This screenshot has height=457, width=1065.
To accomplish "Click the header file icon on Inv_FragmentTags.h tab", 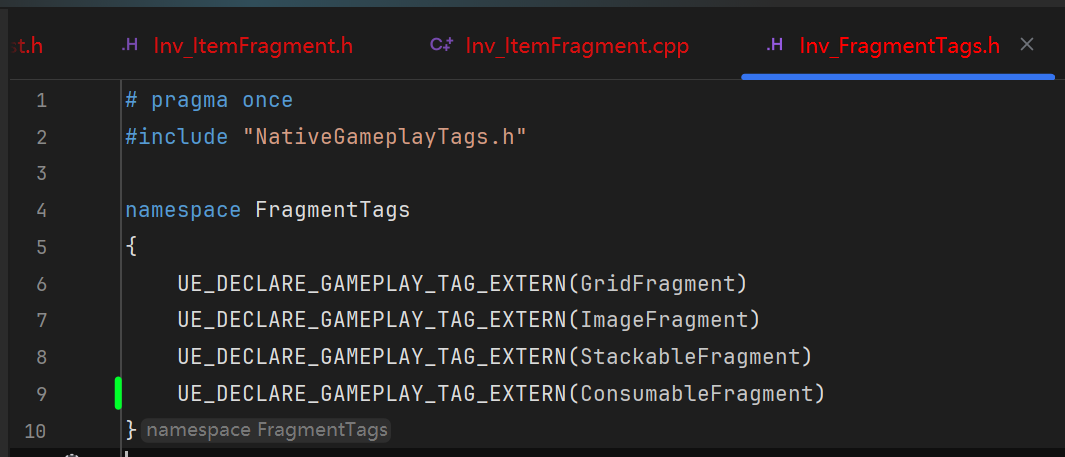I will [775, 45].
